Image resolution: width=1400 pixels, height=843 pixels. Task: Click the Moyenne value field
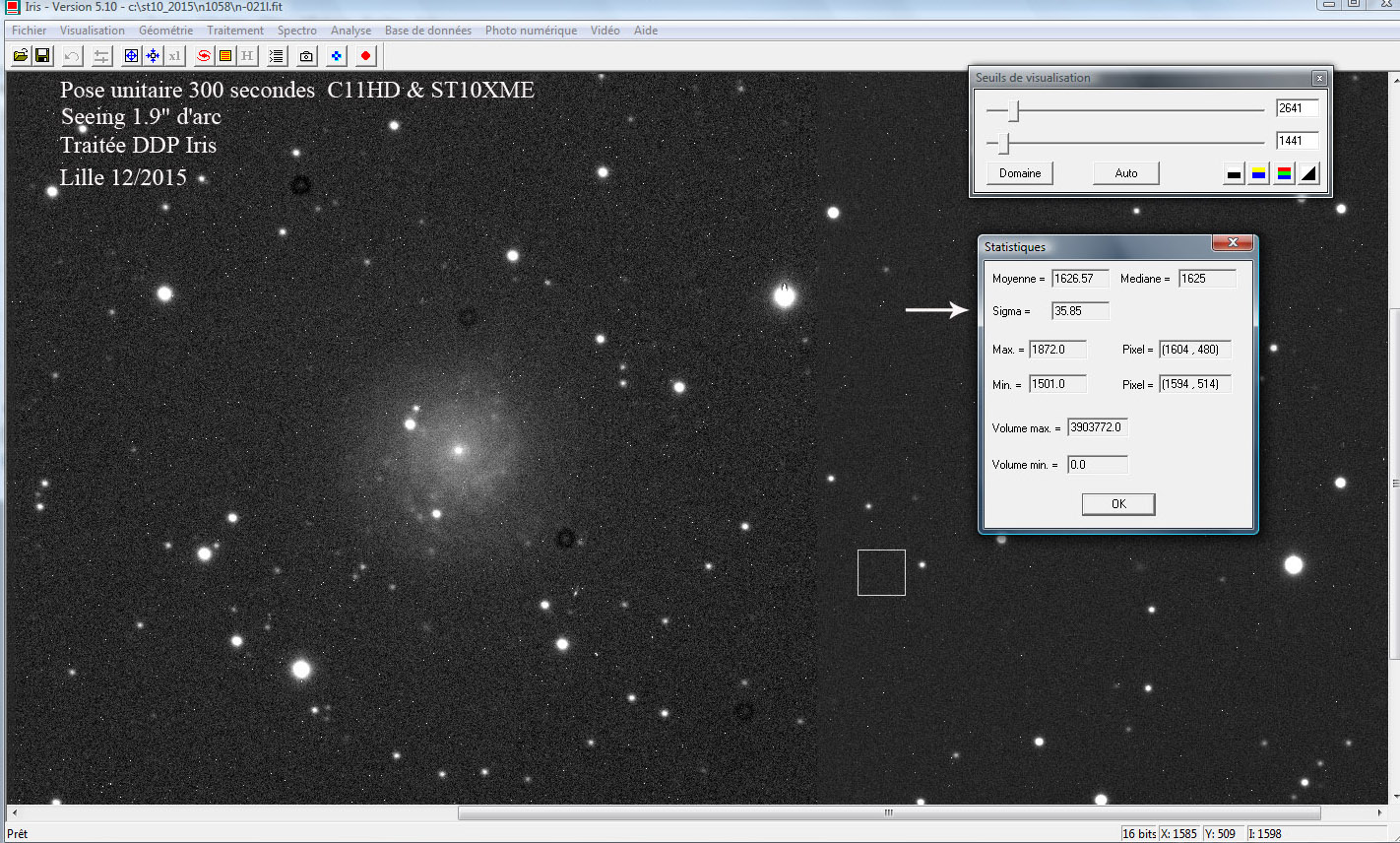(x=1080, y=279)
